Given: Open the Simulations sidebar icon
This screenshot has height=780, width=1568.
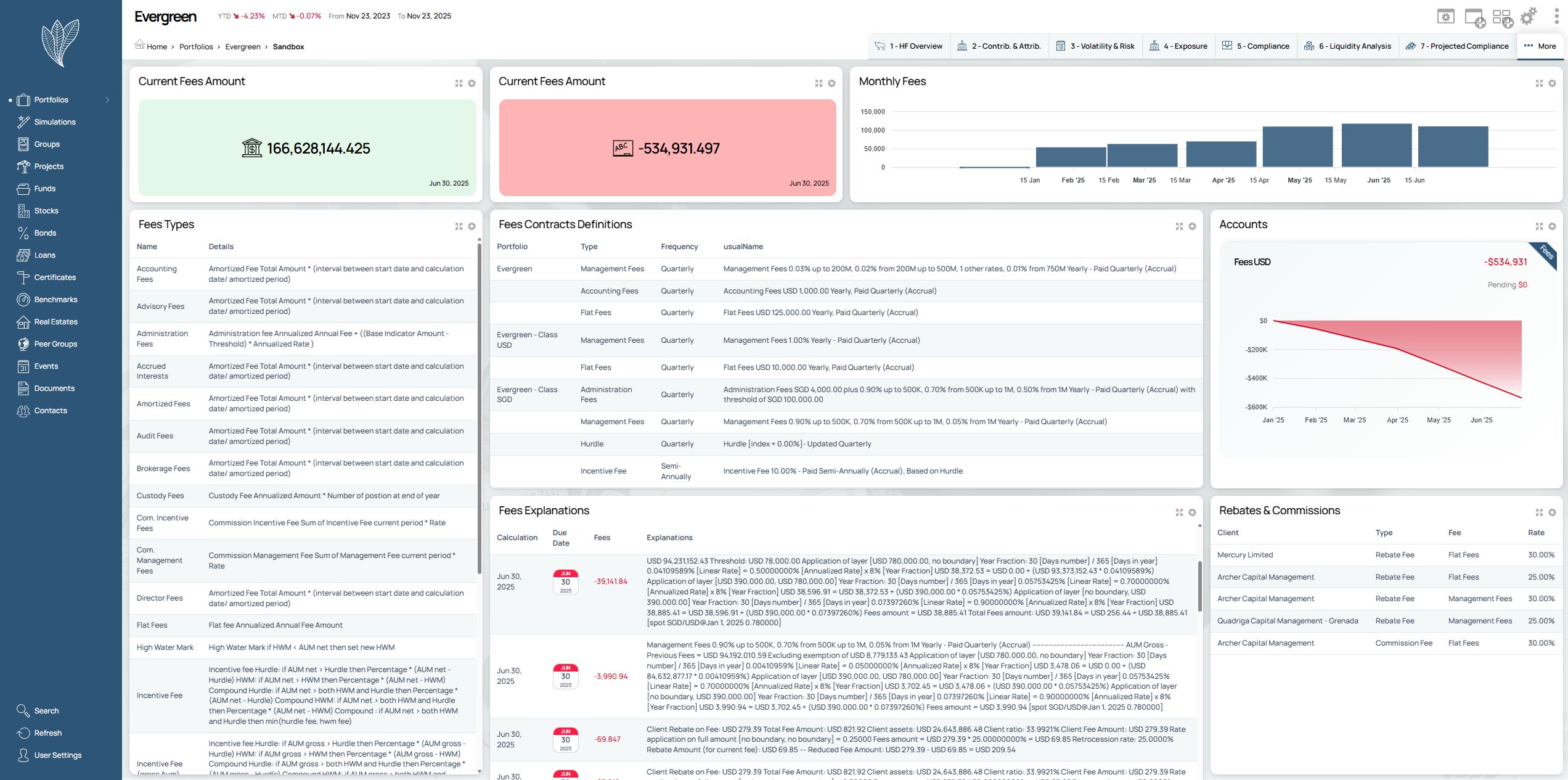Looking at the screenshot, I should [x=23, y=122].
